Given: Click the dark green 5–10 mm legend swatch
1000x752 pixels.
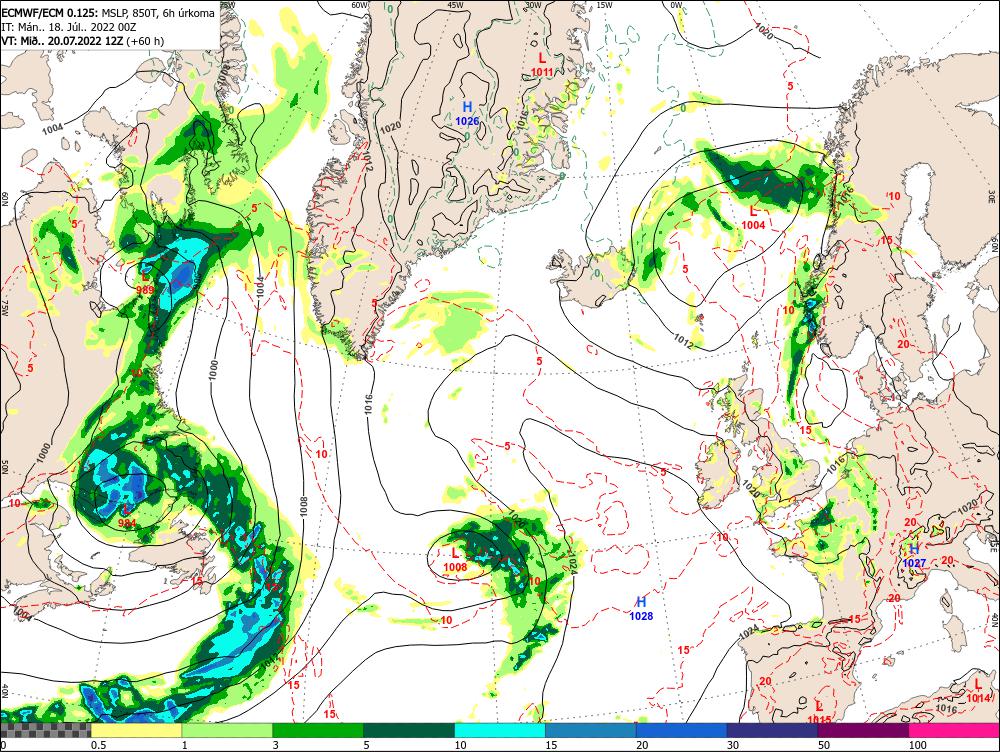Looking at the screenshot, I should tap(409, 730).
